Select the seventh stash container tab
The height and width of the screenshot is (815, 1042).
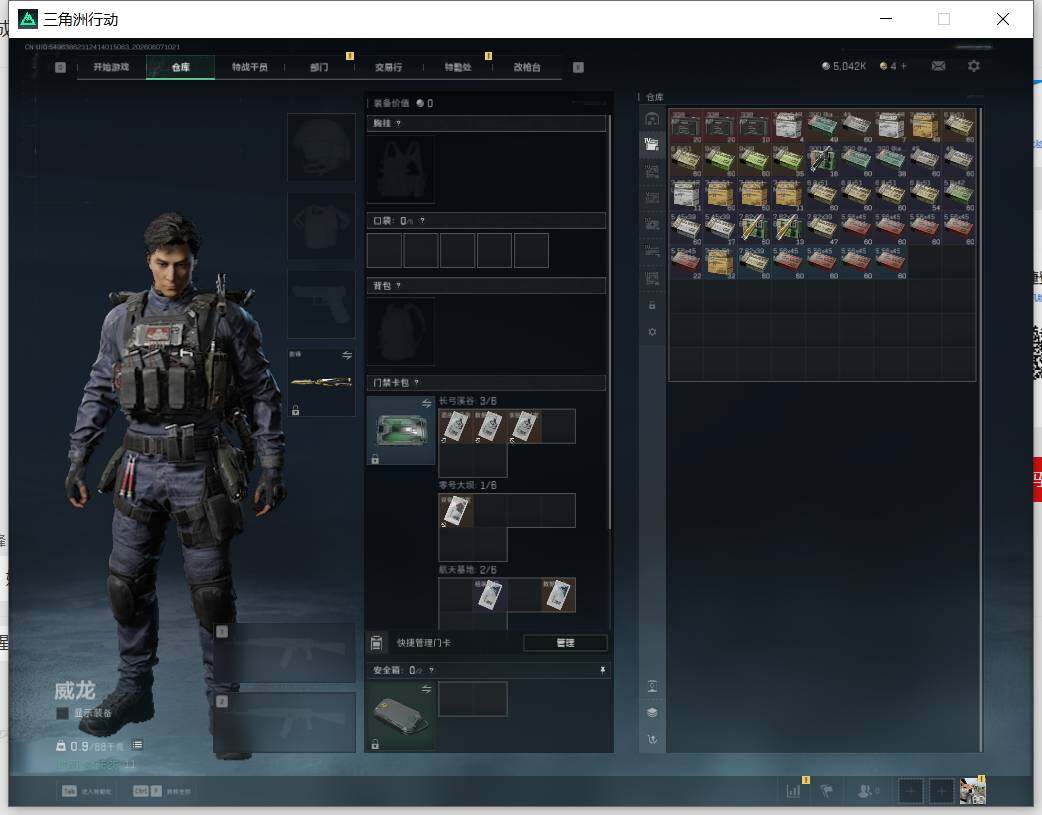(652, 278)
